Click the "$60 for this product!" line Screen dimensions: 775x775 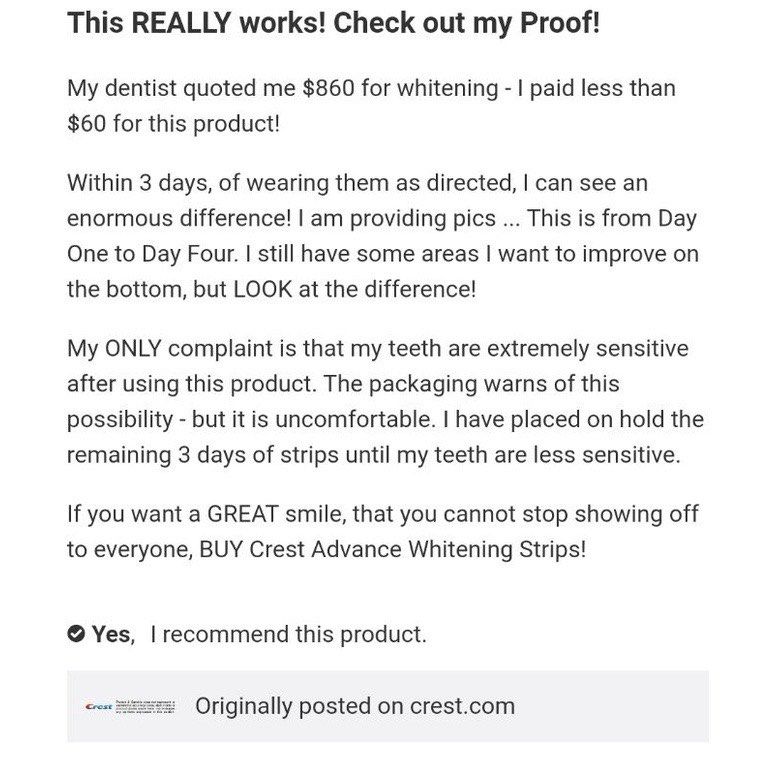coord(173,122)
